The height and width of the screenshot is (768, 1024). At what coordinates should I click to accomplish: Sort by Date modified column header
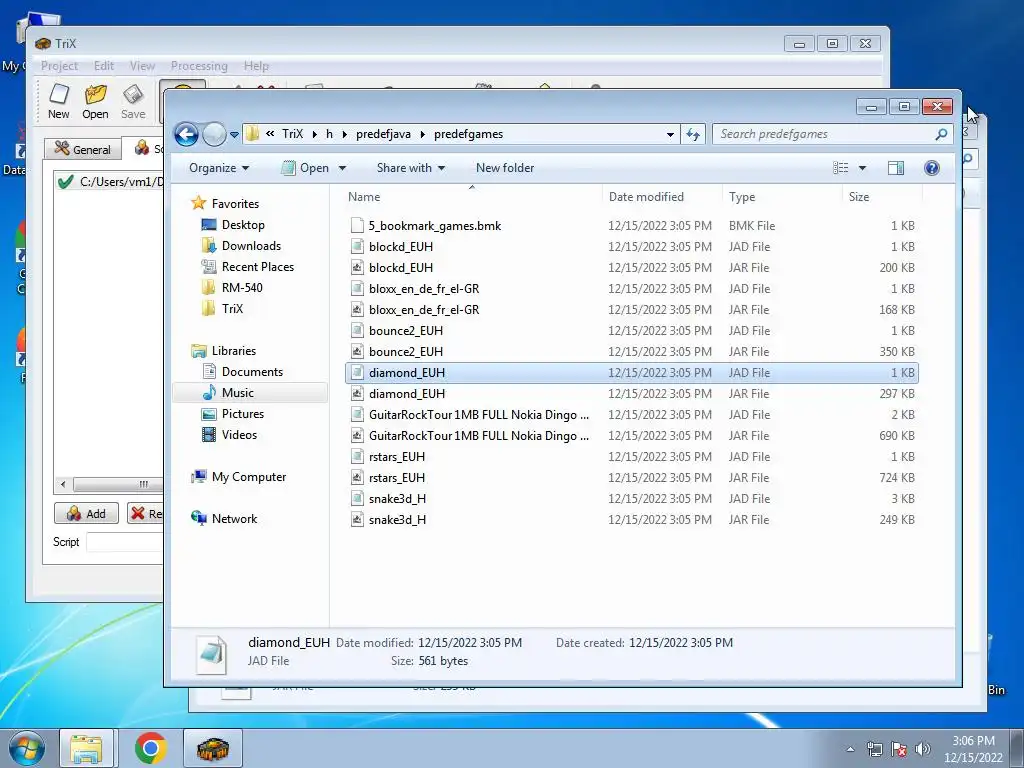(662, 197)
